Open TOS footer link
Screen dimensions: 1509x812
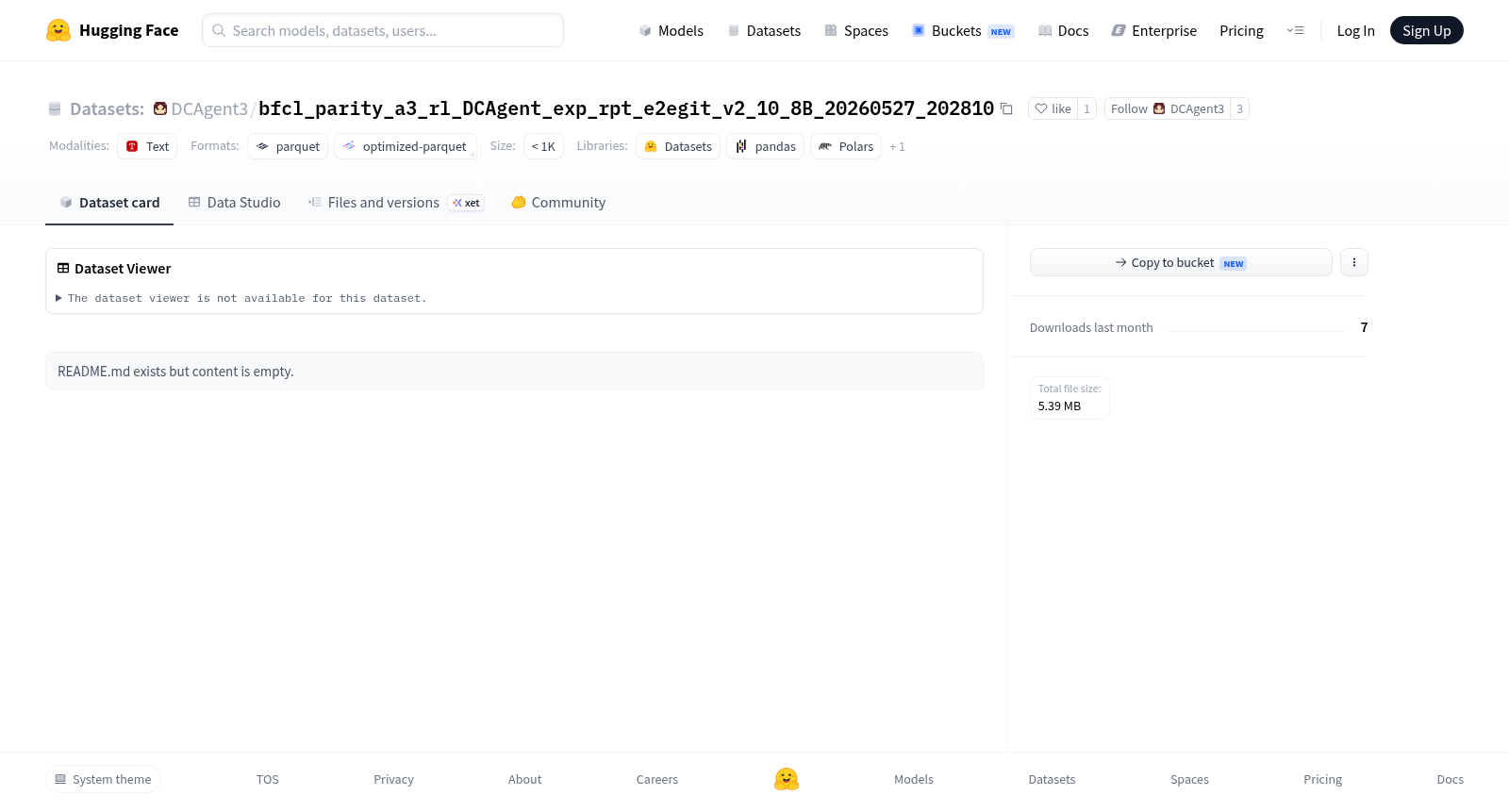[268, 779]
